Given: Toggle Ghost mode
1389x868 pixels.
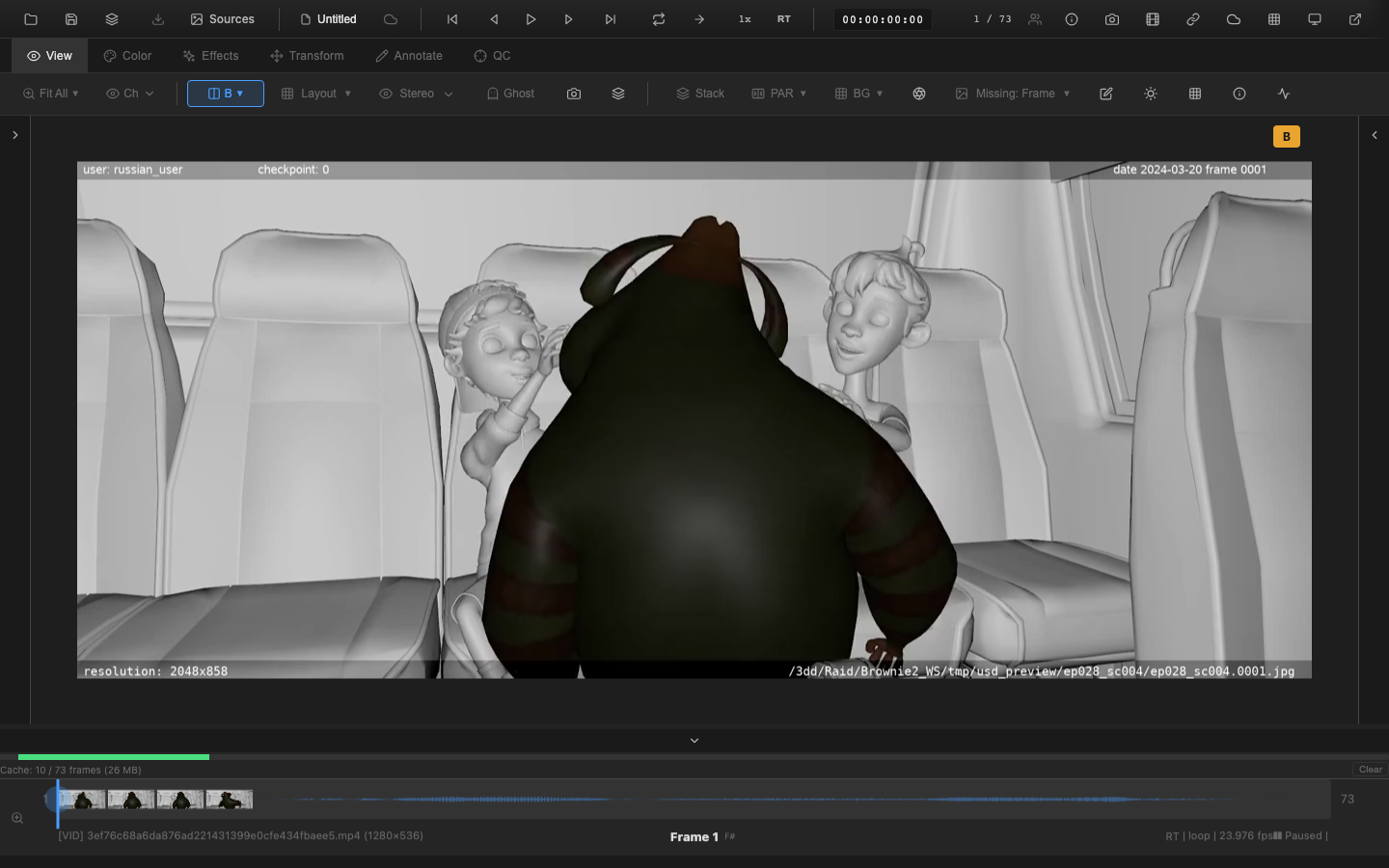Looking at the screenshot, I should pyautogui.click(x=510, y=94).
